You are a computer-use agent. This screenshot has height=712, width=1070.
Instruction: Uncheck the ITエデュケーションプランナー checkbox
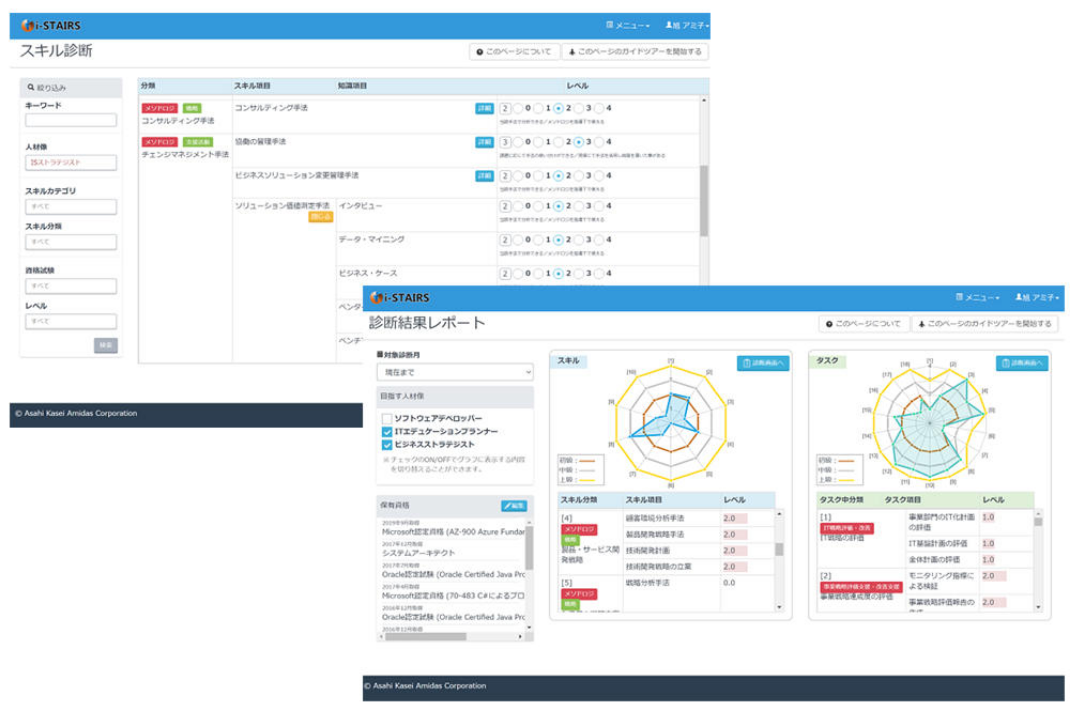387,431
